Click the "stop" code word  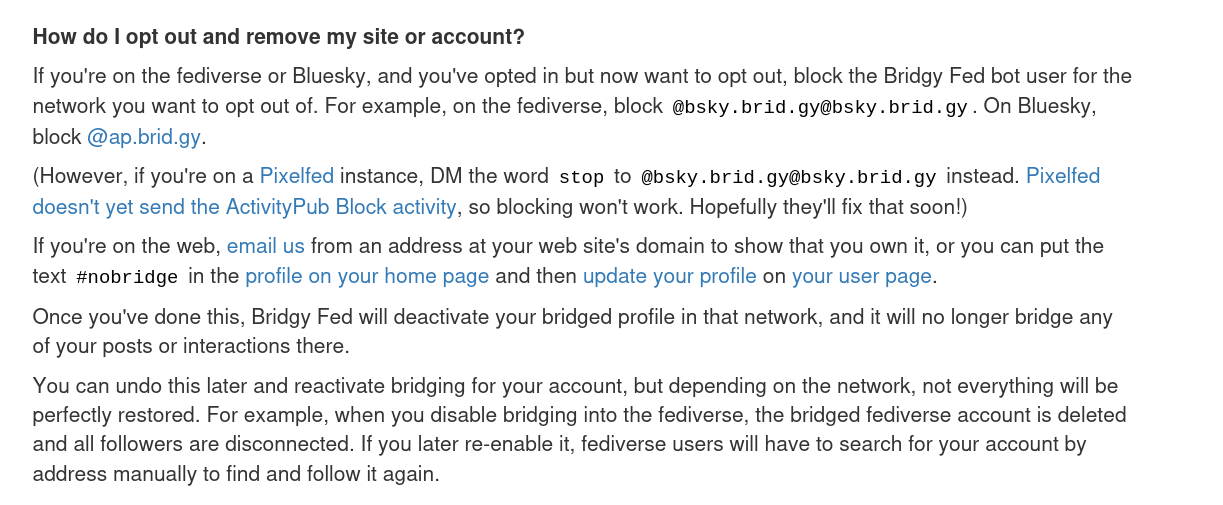(x=581, y=178)
